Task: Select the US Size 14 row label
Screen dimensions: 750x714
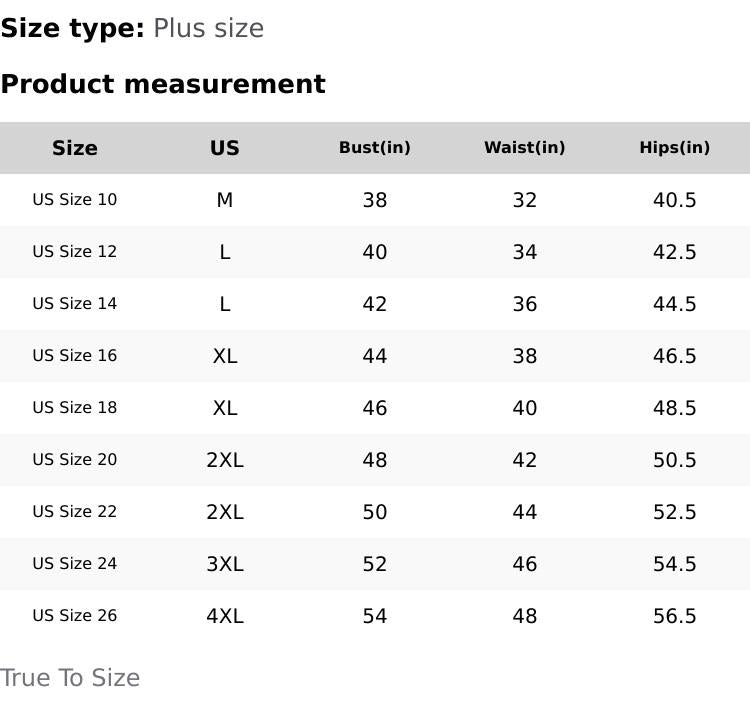Action: pos(75,304)
